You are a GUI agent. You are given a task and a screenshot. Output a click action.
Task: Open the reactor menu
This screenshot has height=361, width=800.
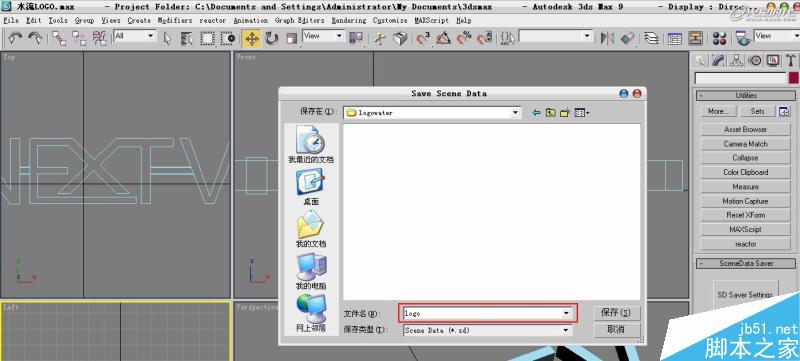(213, 20)
